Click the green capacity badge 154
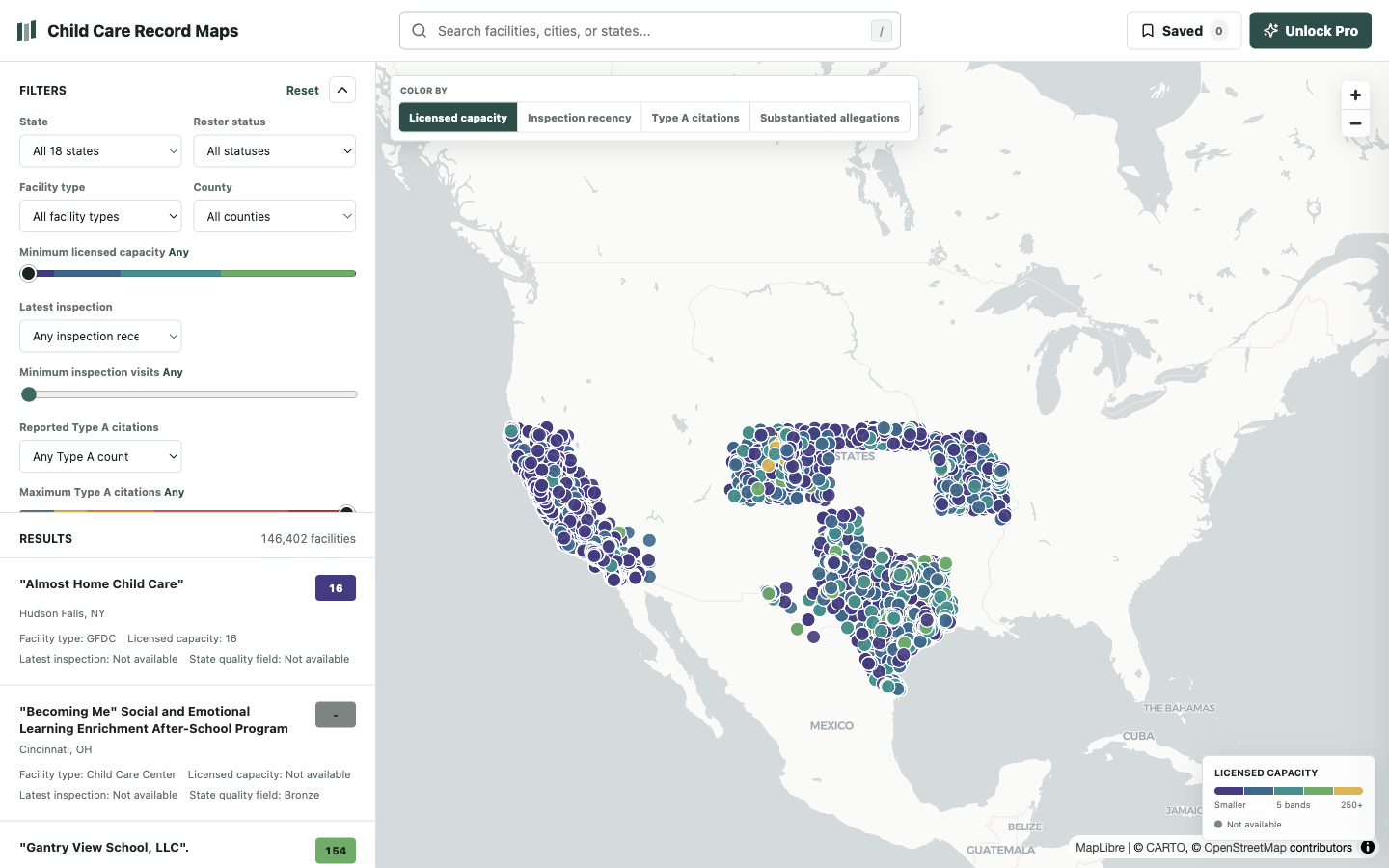Viewport: 1389px width, 868px height. pos(336,851)
